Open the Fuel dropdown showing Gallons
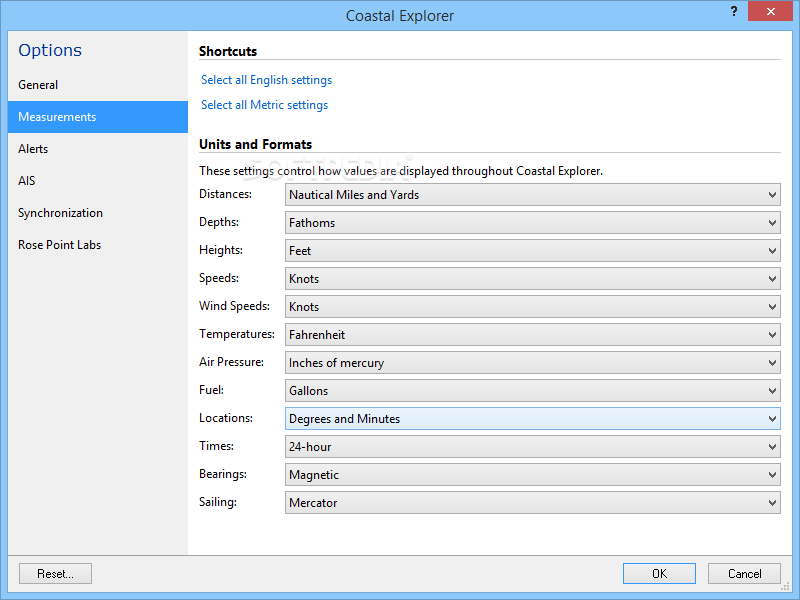 (x=533, y=391)
